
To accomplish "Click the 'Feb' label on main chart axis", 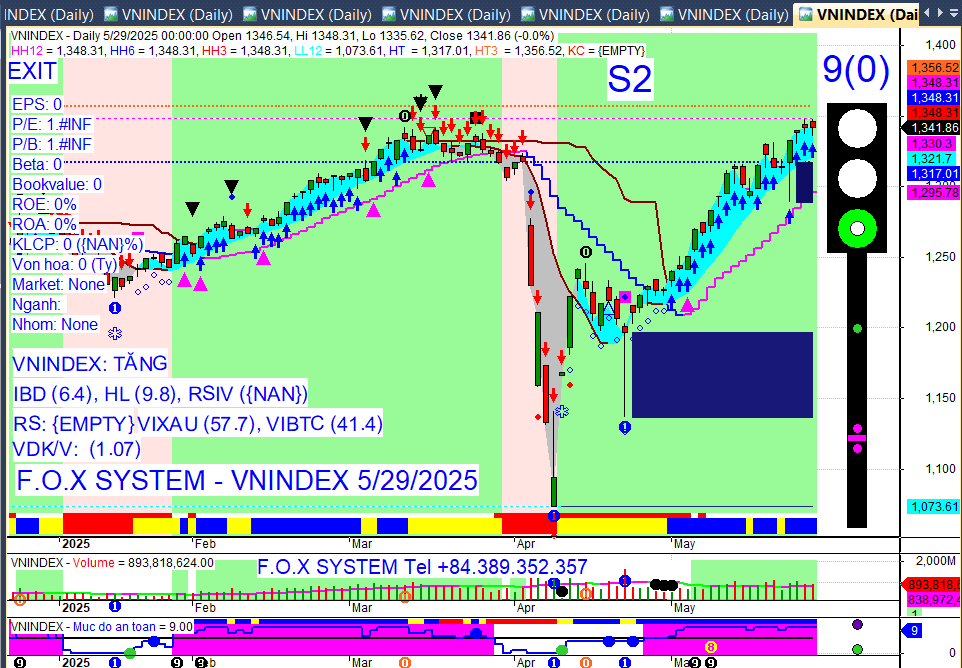I will point(205,543).
